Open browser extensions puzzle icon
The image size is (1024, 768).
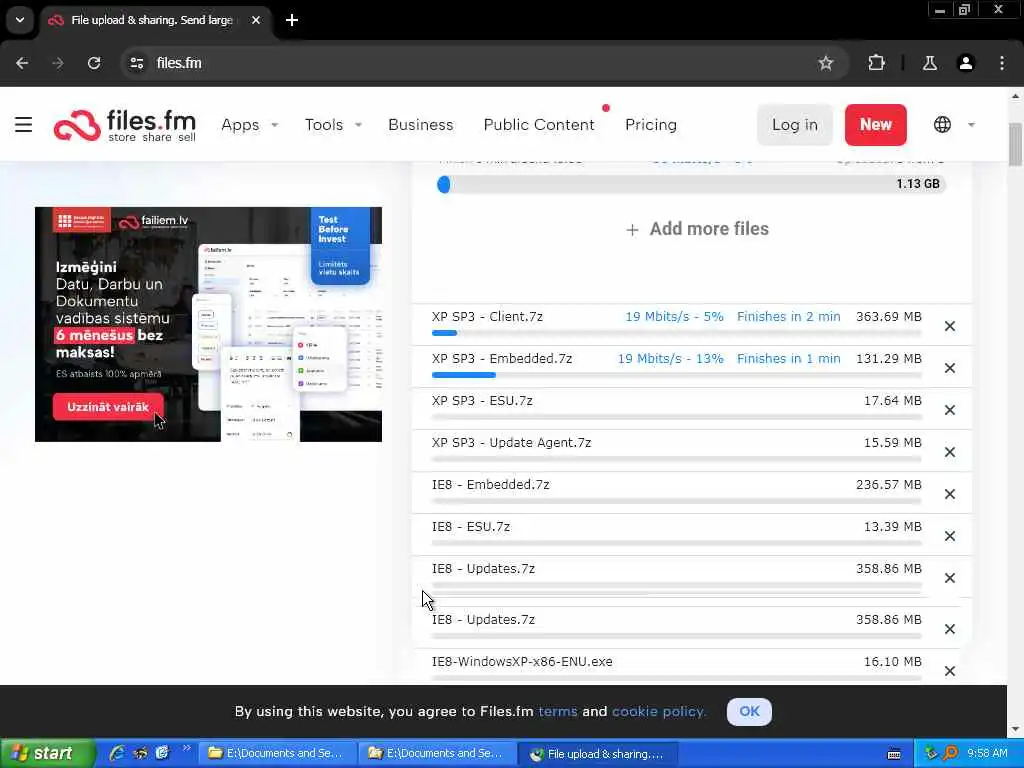click(x=876, y=63)
